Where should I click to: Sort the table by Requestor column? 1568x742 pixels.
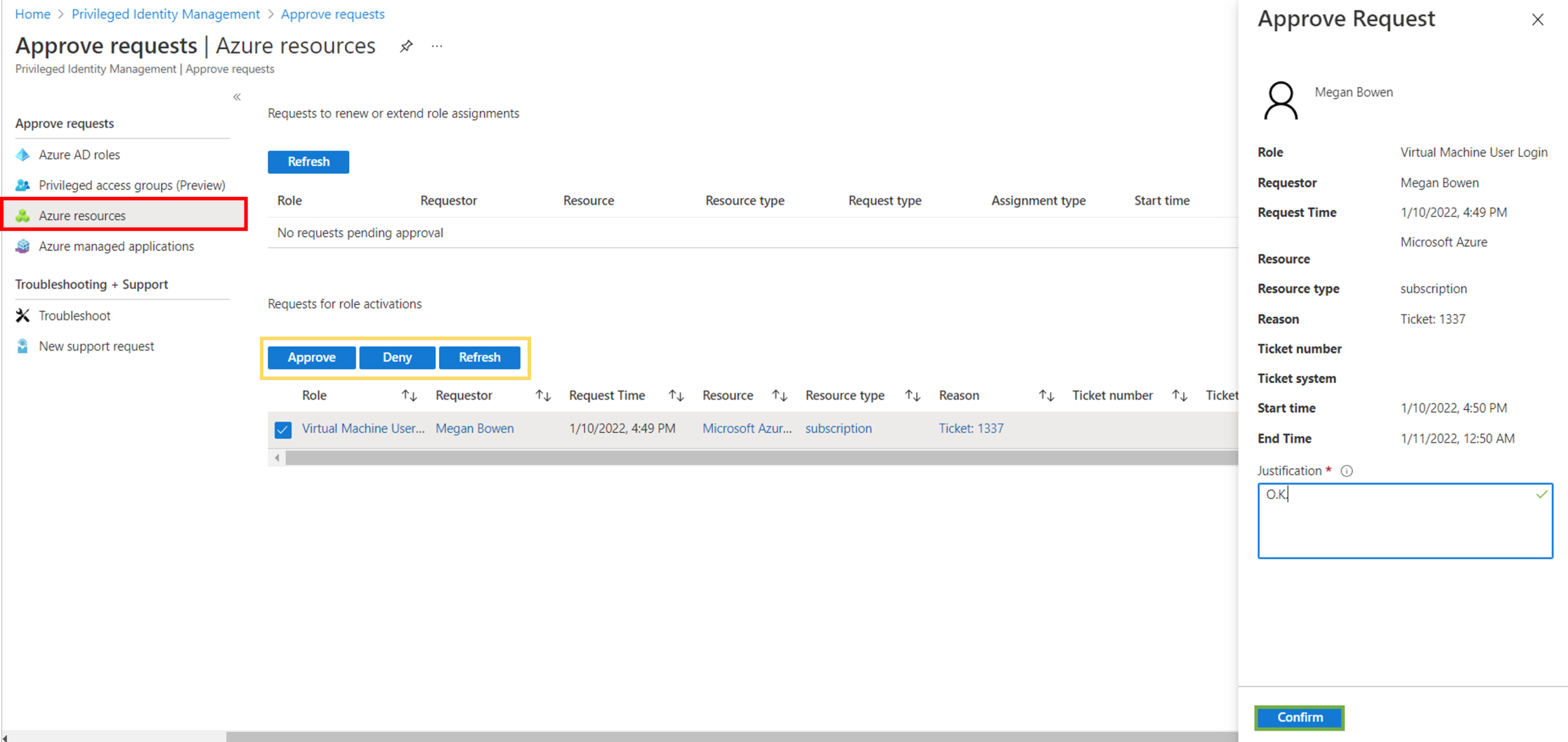coord(542,396)
